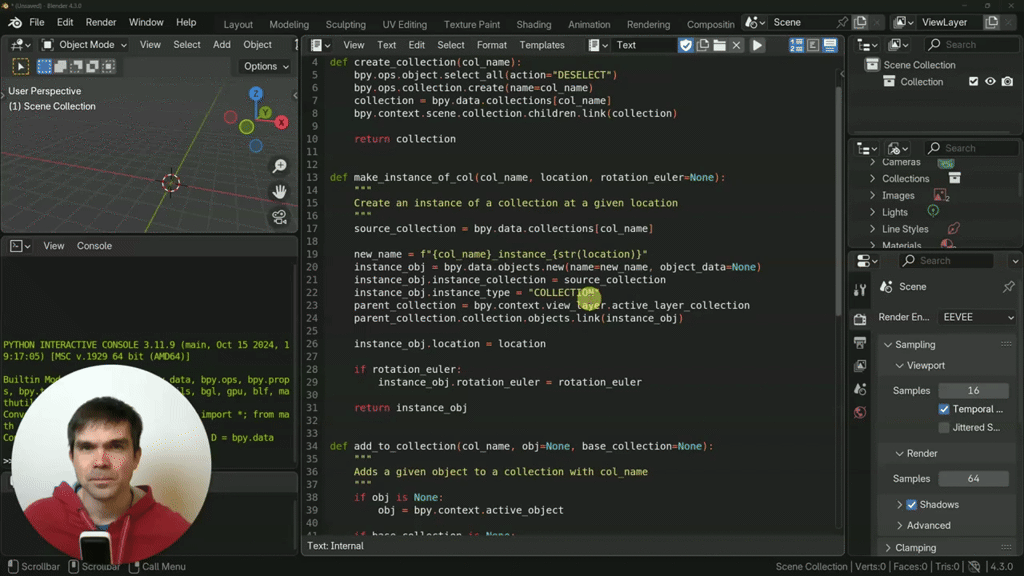Open a text file with the folder icon

coord(718,44)
